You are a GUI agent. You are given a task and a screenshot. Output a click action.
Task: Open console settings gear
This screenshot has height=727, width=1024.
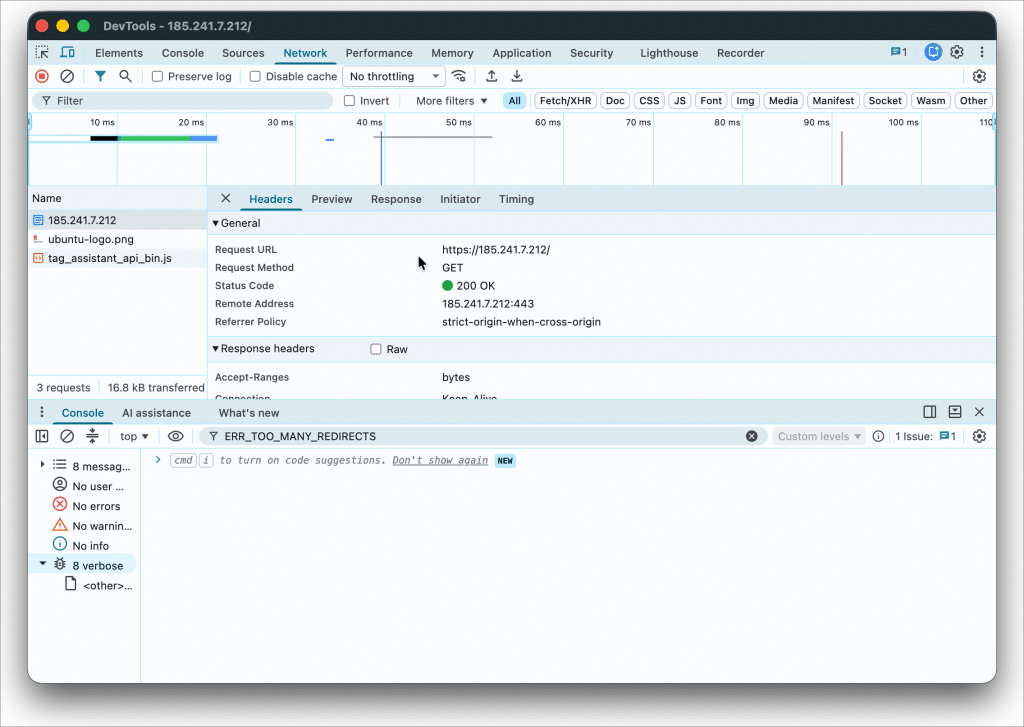coord(979,436)
